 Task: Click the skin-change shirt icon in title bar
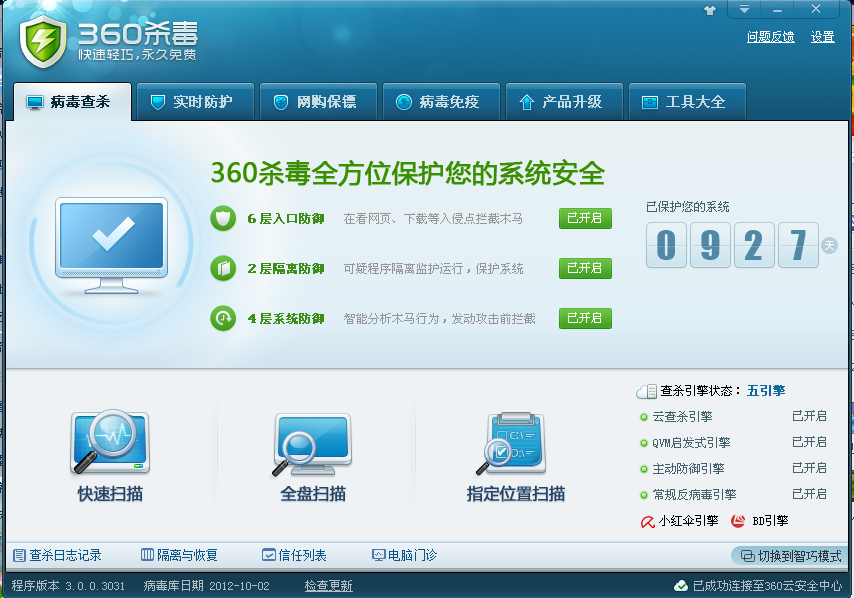710,10
